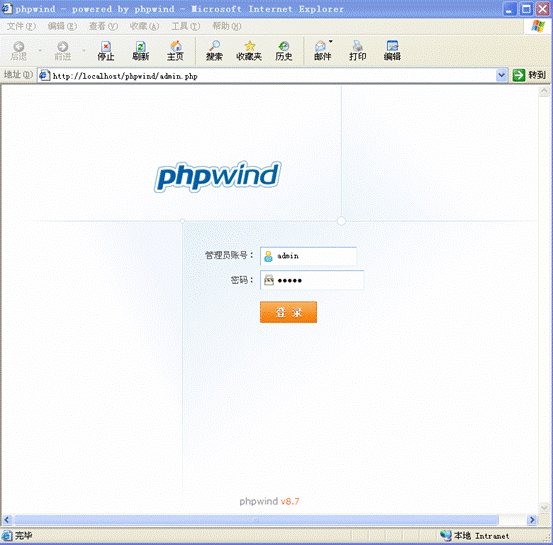Click the Windows flag throbber logo
This screenshot has height=545, width=553.
pyautogui.click(x=537, y=26)
